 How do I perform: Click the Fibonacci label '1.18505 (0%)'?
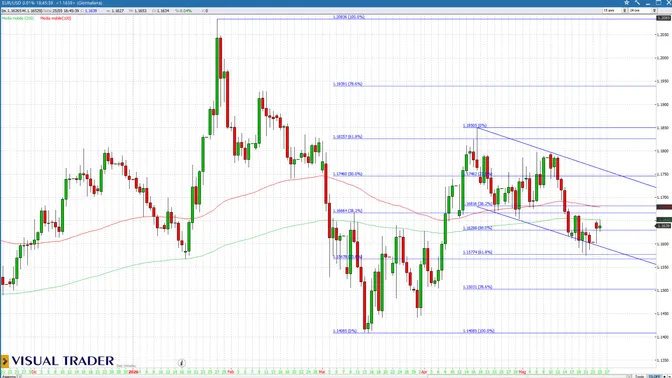pyautogui.click(x=475, y=126)
